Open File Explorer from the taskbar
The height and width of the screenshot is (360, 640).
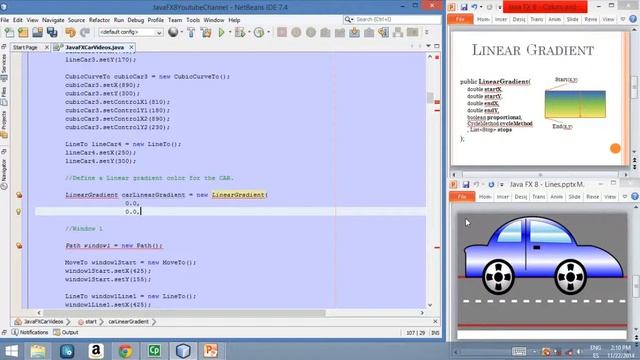(38, 351)
